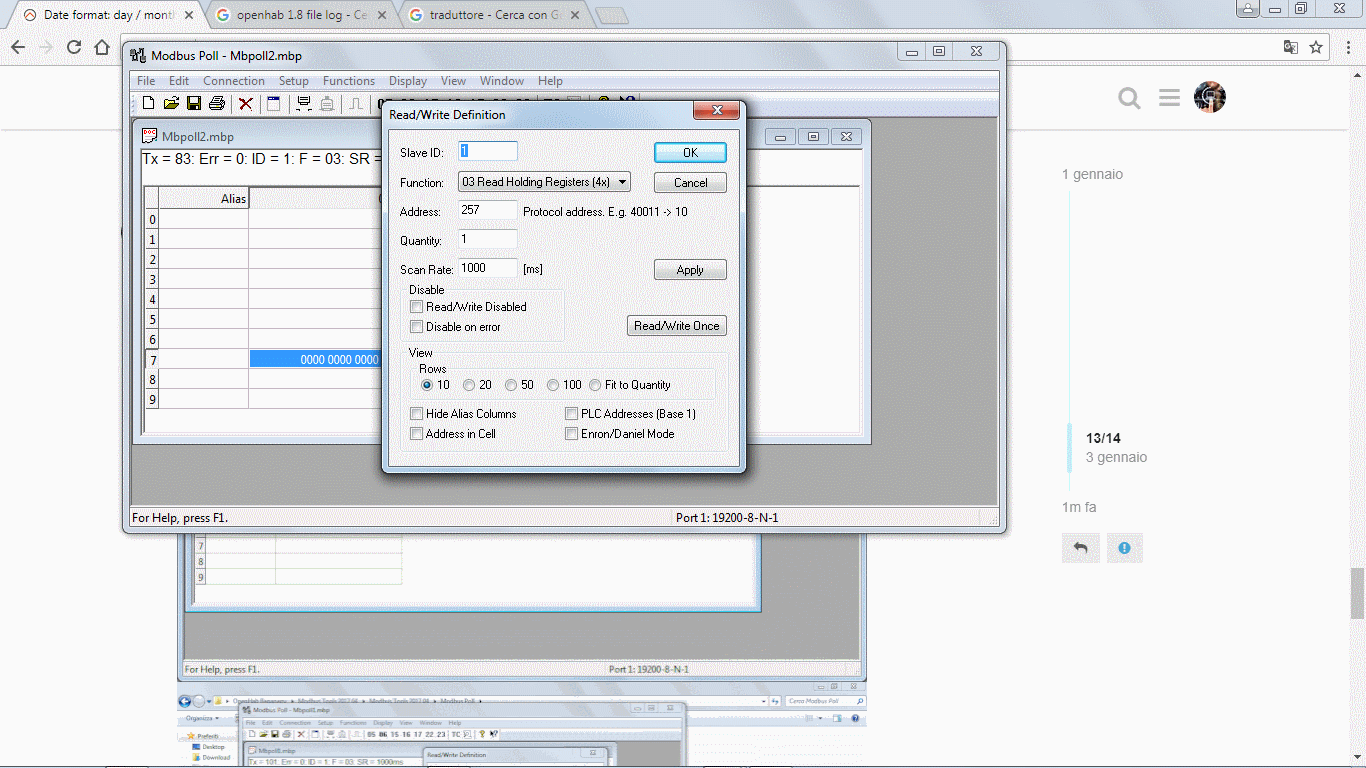Viewport: 1366px width, 768px height.
Task: Toggle the Hide Alias Columns checkbox
Action: pos(417,414)
